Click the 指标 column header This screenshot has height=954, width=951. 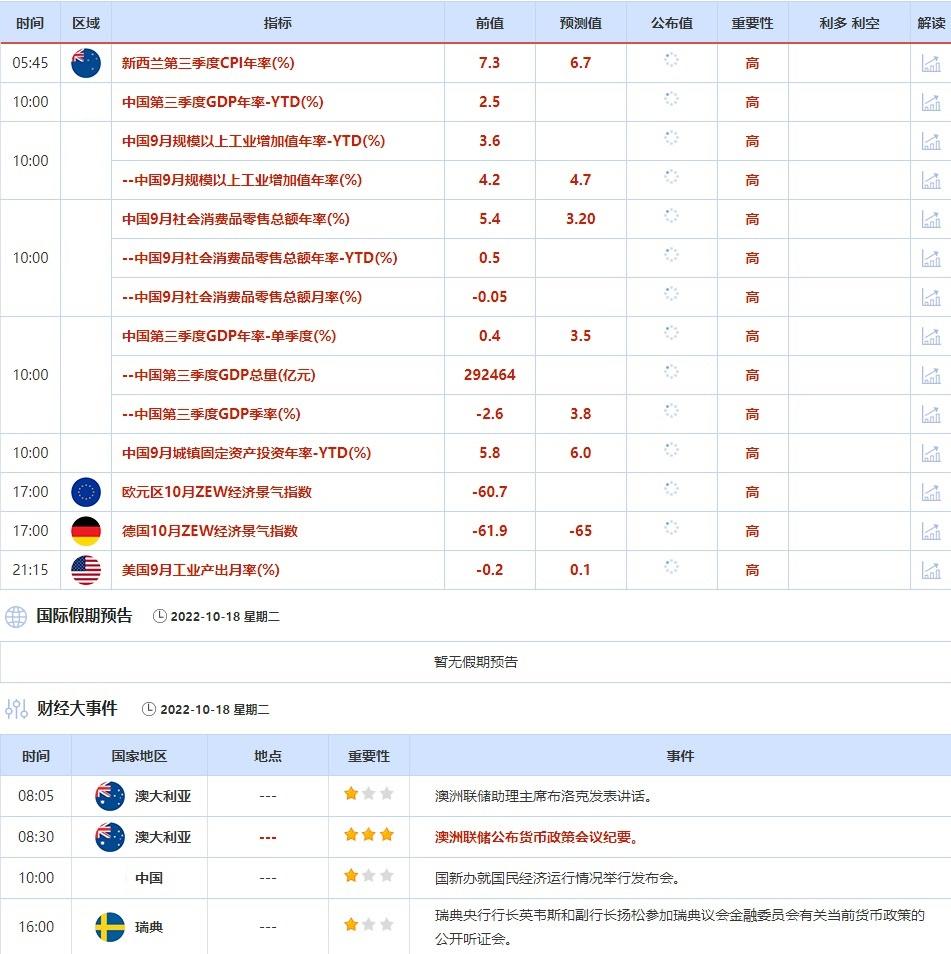click(278, 22)
